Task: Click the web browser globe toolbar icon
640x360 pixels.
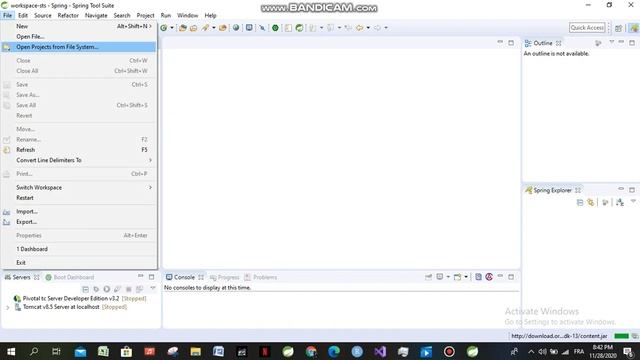Action: click(x=236, y=28)
